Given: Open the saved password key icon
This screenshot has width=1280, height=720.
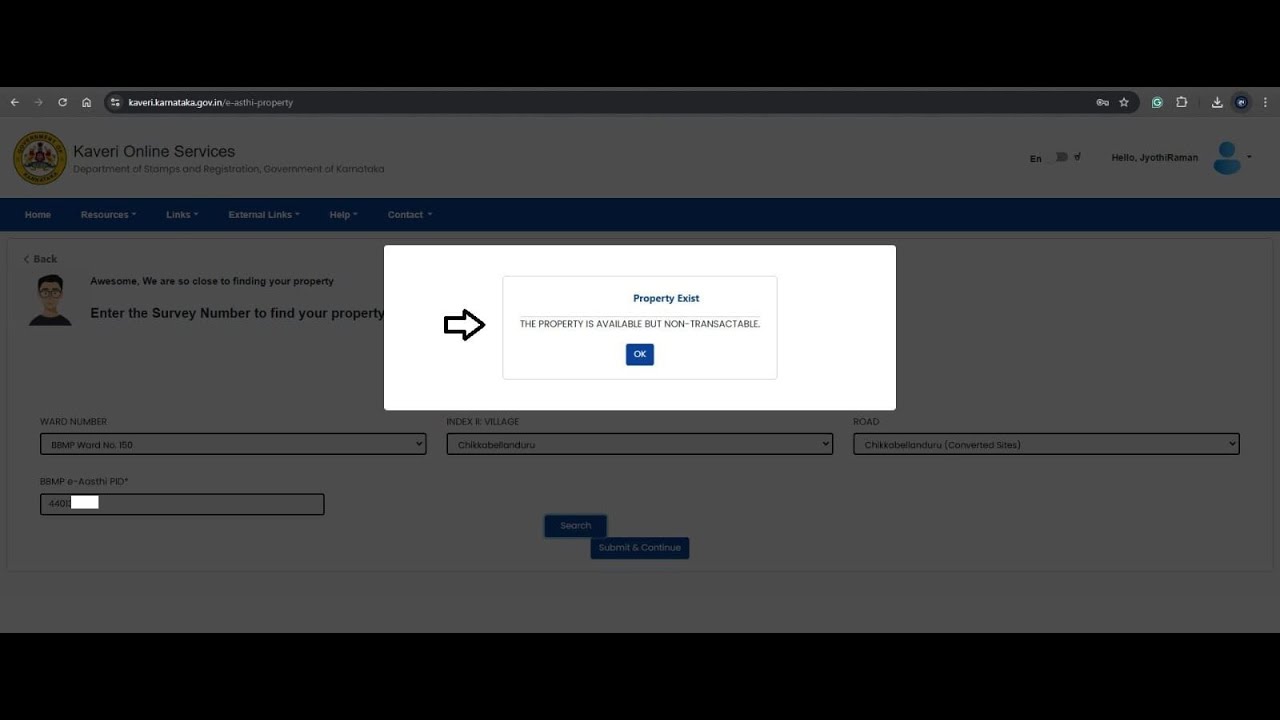Looking at the screenshot, I should 1102,102.
